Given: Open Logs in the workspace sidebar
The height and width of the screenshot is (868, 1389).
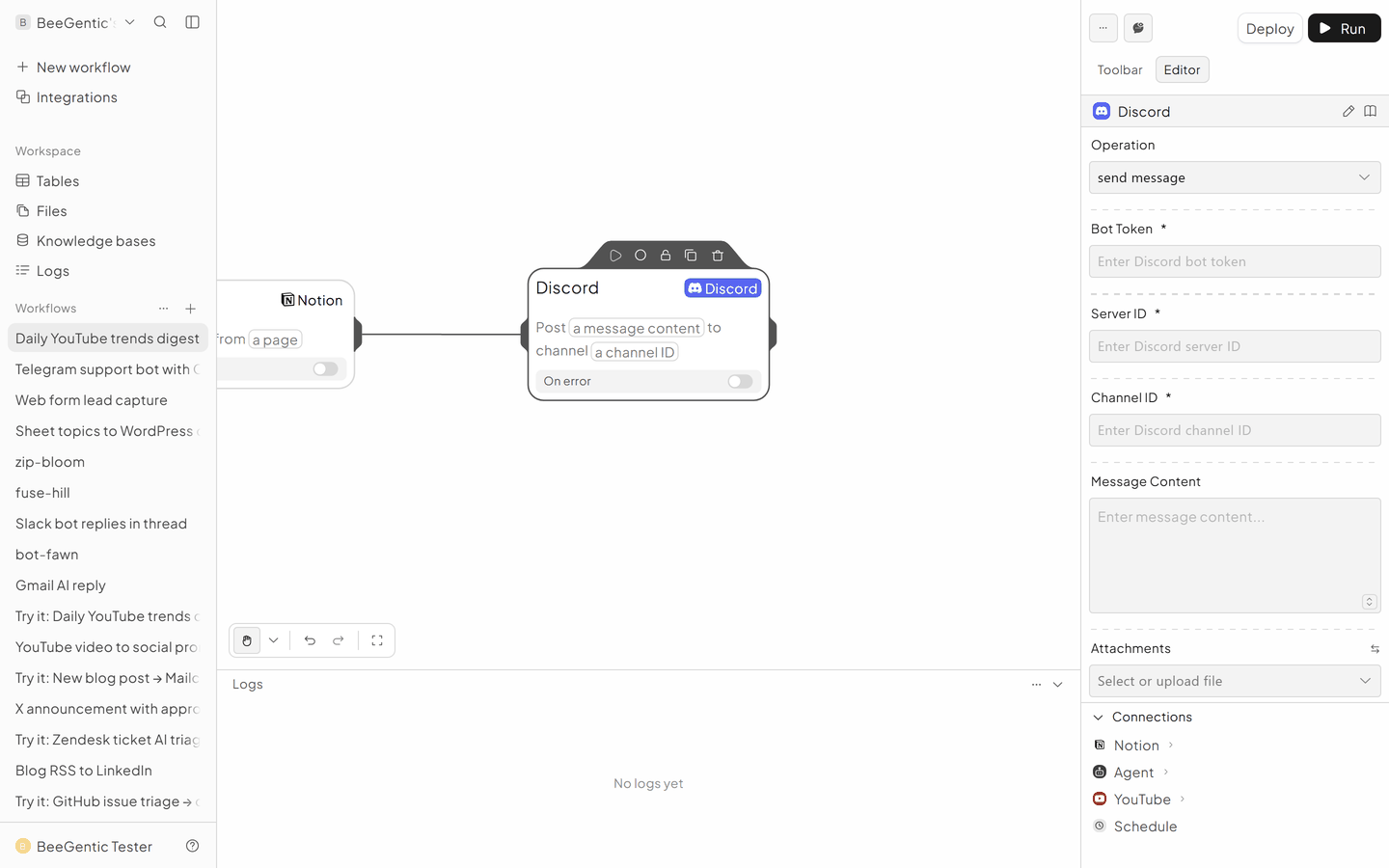Looking at the screenshot, I should (108, 271).
